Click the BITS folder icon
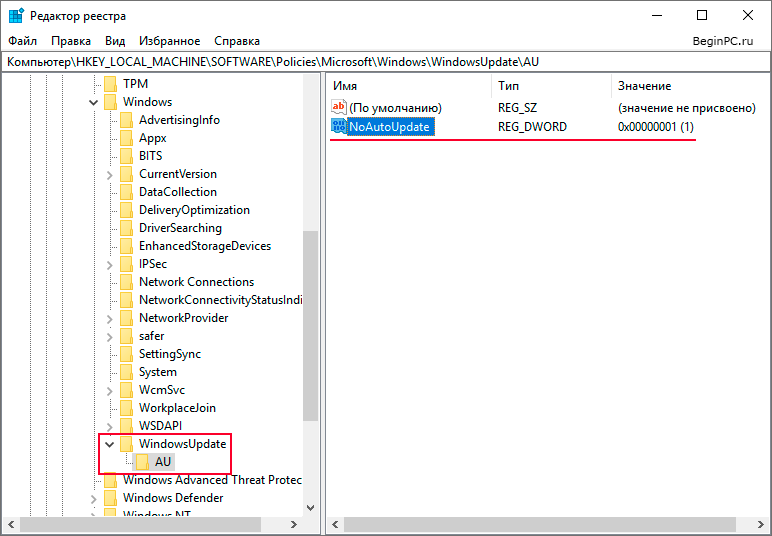 127,156
